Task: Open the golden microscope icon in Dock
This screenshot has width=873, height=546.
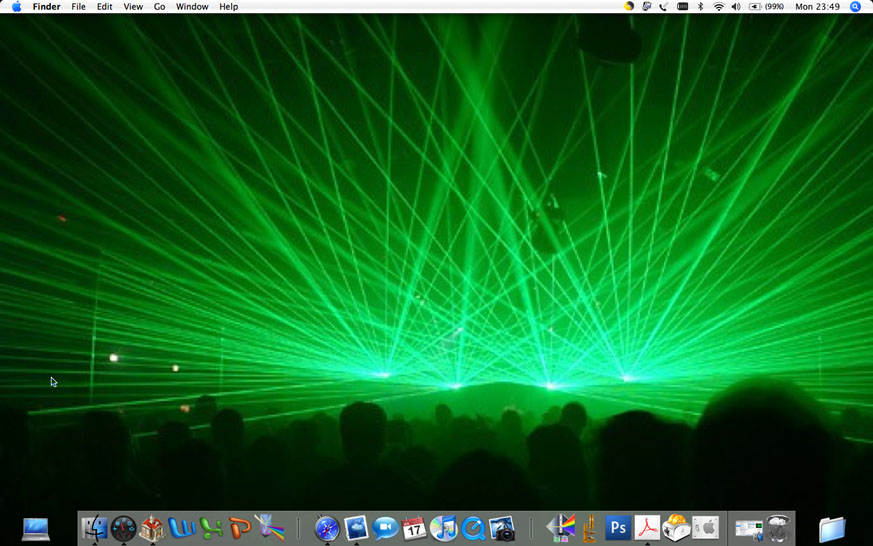Action: pos(590,528)
